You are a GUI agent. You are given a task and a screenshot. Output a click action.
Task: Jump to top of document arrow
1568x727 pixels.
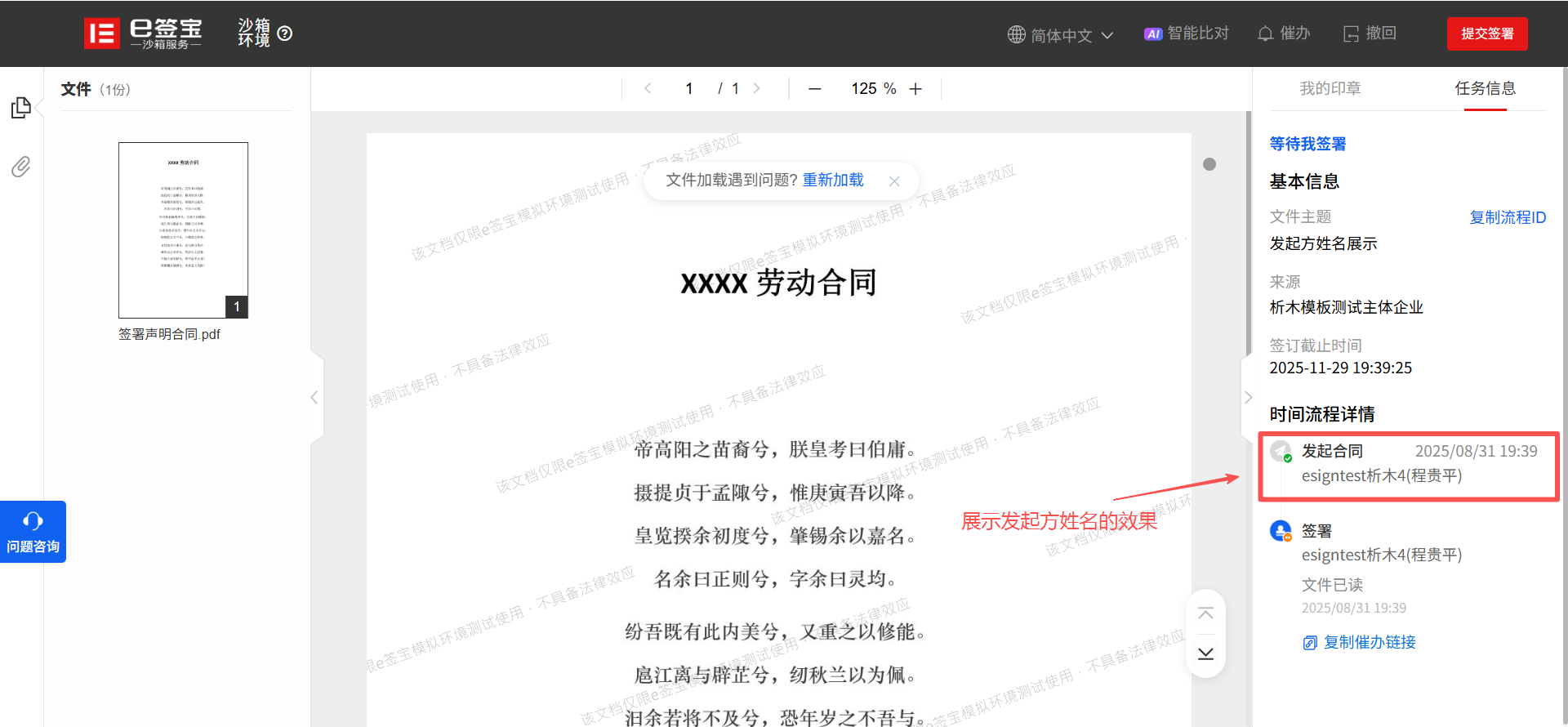click(x=1205, y=613)
